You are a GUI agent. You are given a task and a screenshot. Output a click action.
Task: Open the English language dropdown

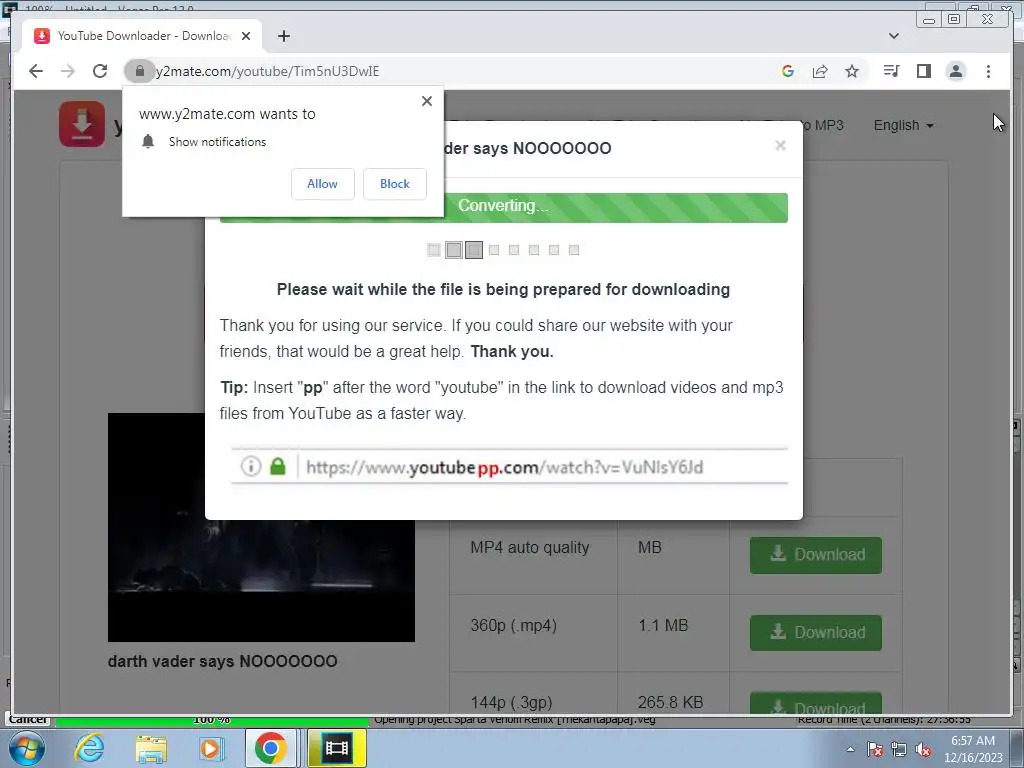coord(903,125)
